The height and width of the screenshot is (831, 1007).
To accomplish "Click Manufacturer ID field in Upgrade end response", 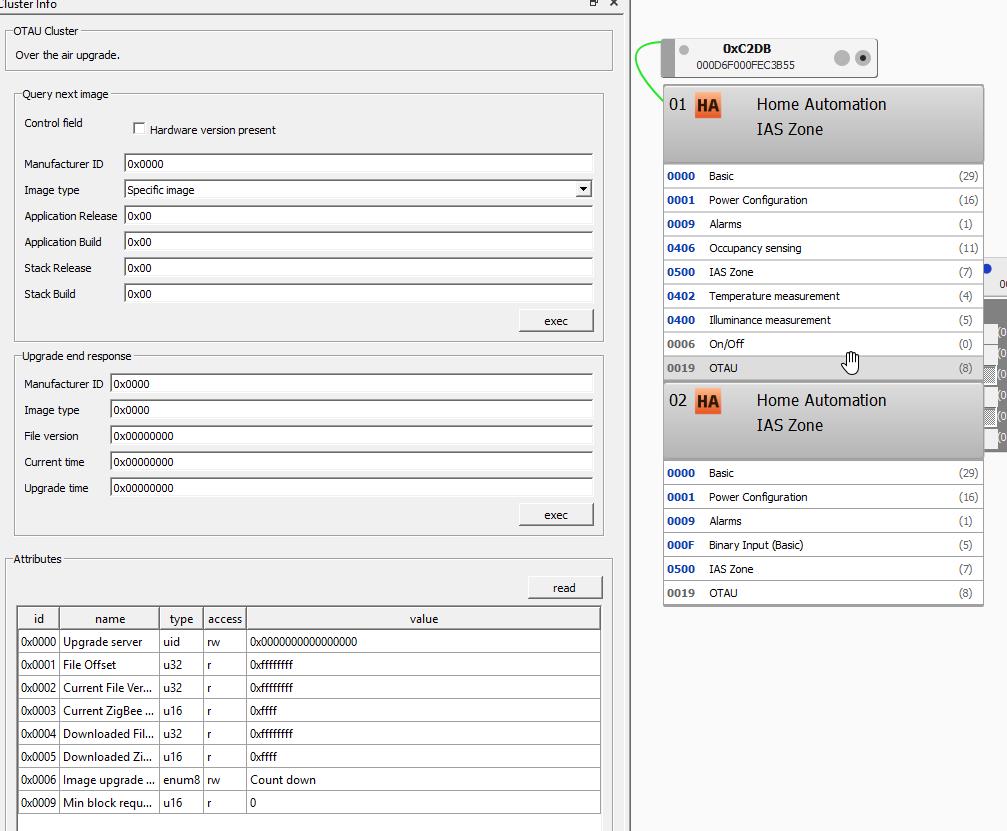I will coord(351,384).
